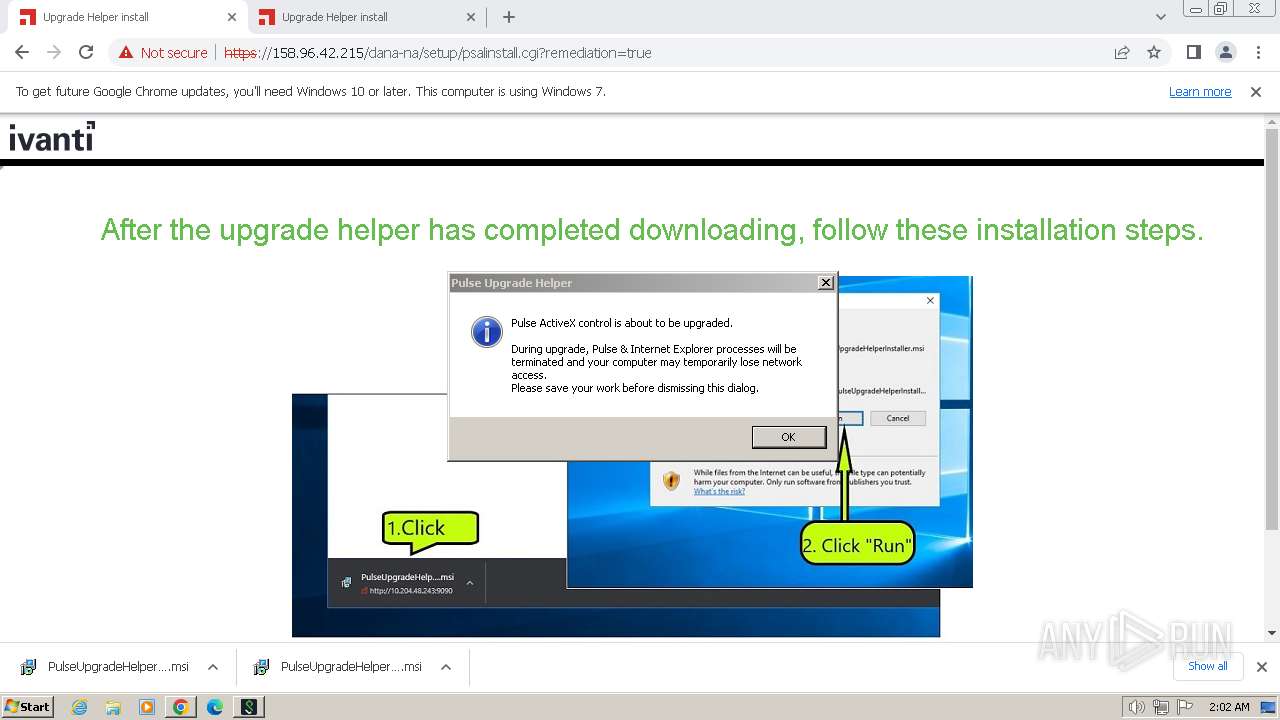Screen dimensions: 1280x720
Task: Click the blue info icon in dialog
Action: 487,331
